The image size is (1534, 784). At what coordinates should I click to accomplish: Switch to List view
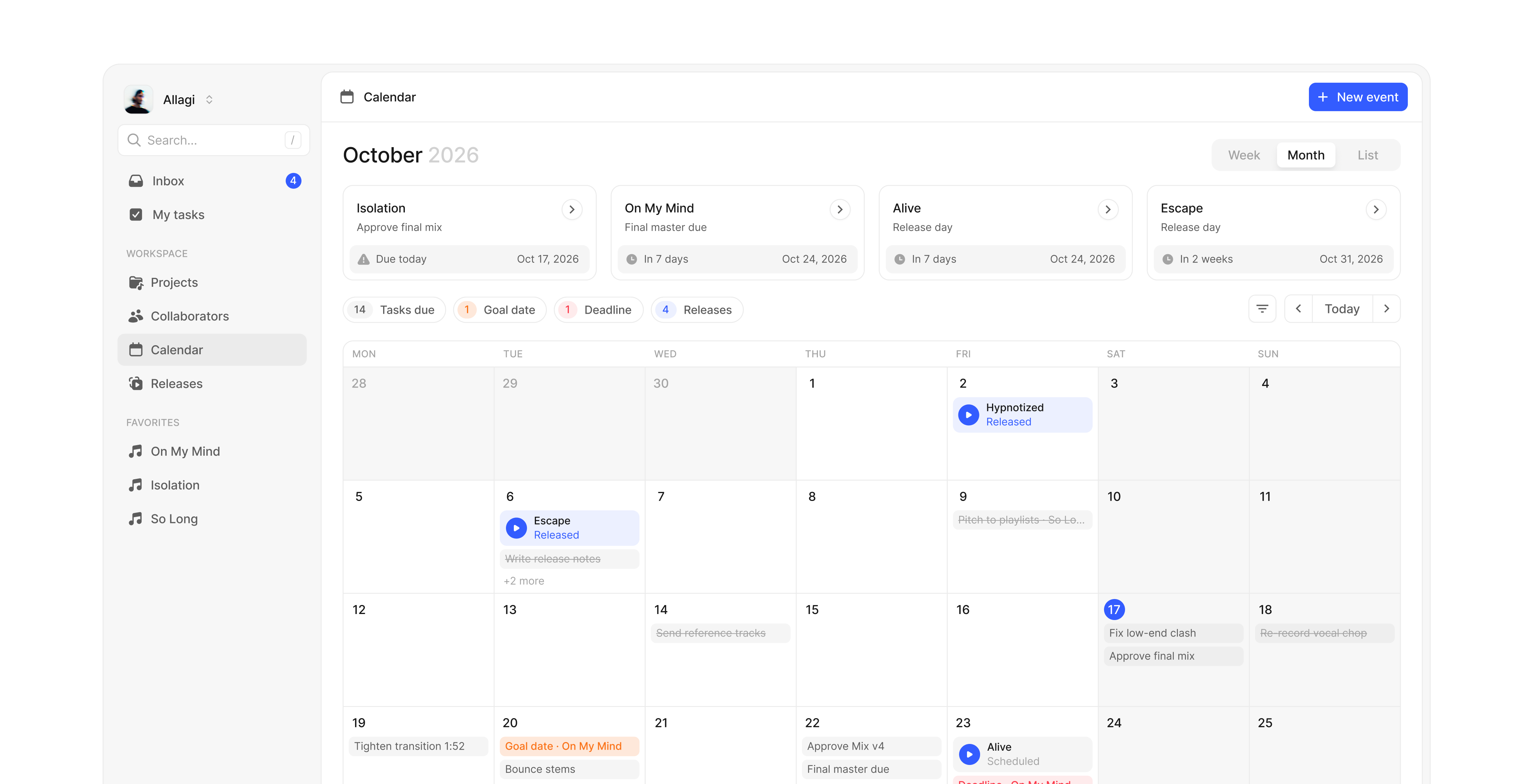click(1368, 155)
